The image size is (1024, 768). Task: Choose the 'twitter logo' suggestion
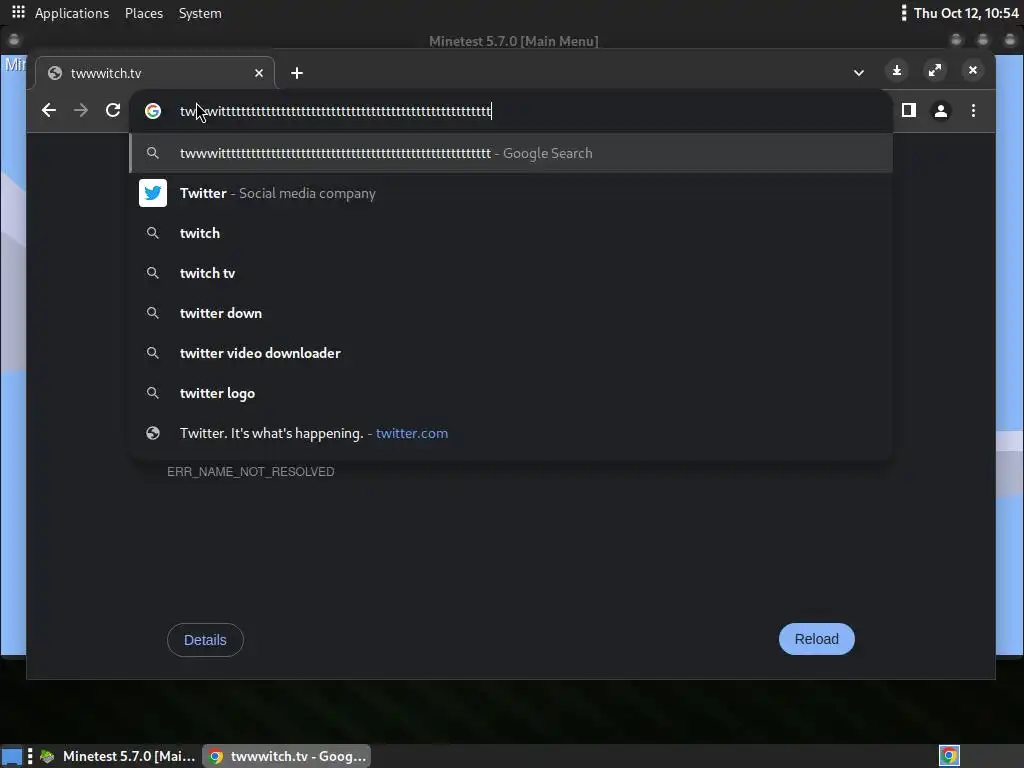pos(511,393)
